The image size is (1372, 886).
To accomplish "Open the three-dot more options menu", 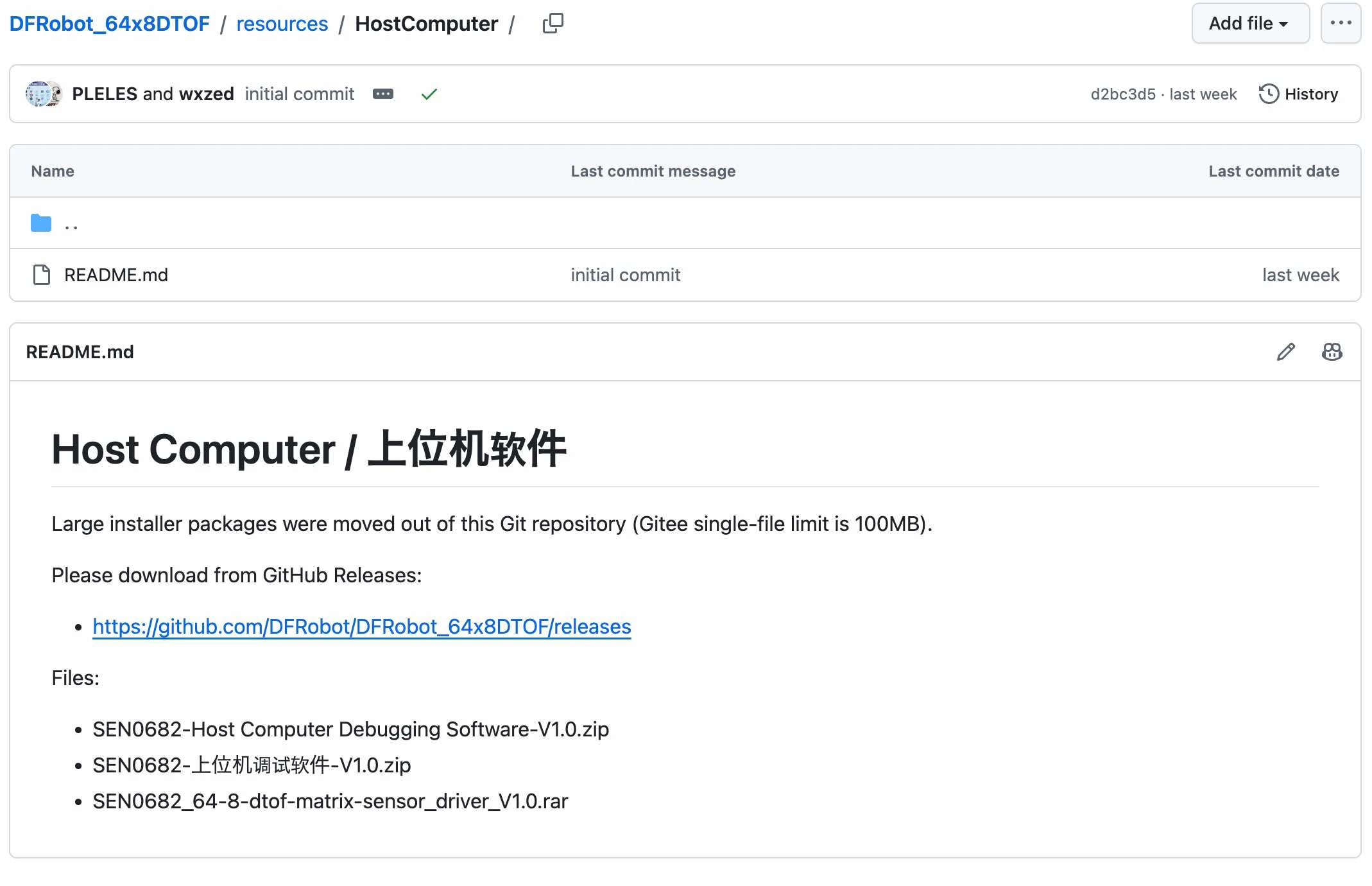I will click(1341, 23).
